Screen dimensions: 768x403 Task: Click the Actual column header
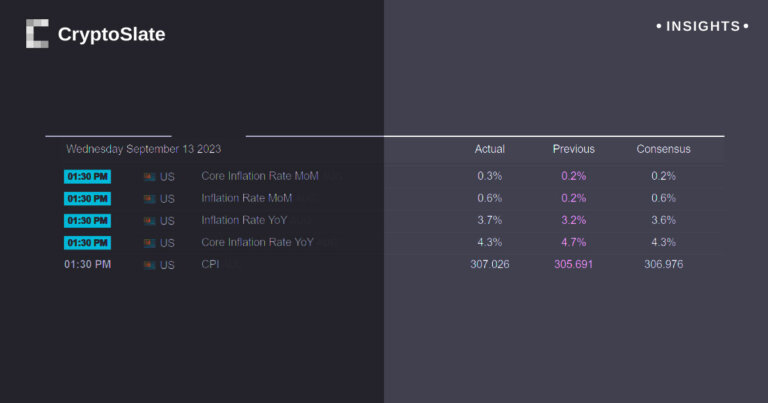click(x=490, y=149)
